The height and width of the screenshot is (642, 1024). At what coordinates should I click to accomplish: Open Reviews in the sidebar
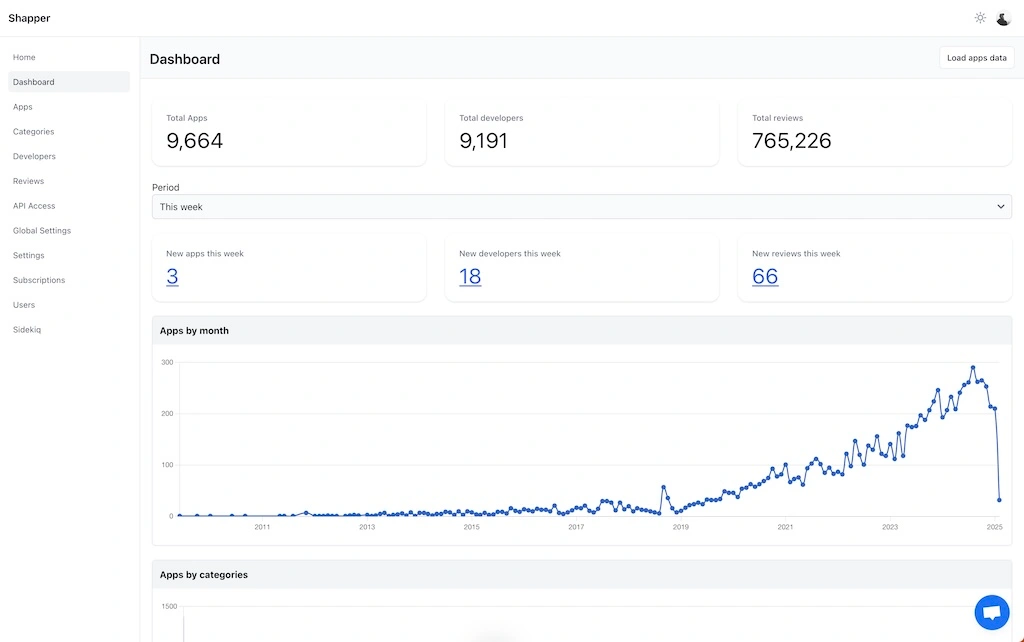click(28, 181)
